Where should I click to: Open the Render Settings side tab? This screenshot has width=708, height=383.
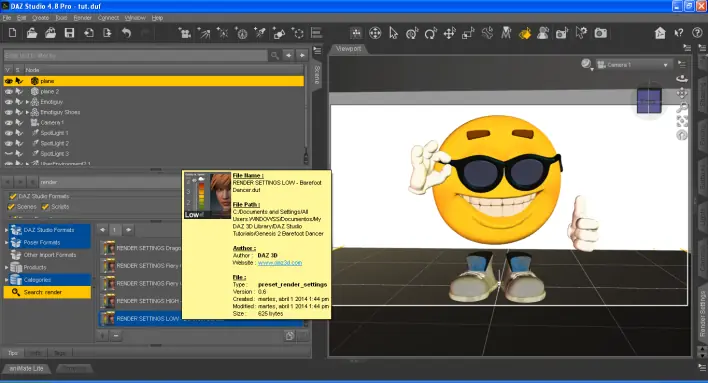(702, 314)
